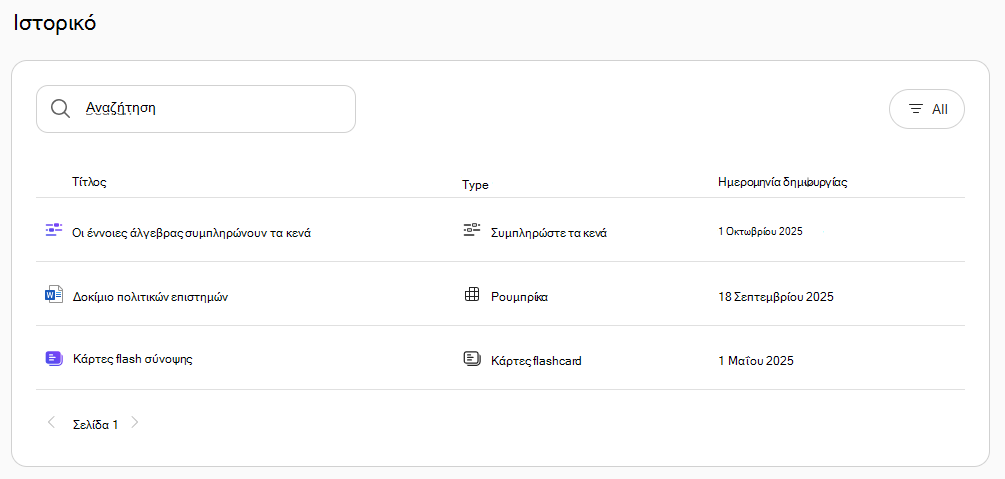
Task: Click the search magnifier icon
Action: (60, 109)
